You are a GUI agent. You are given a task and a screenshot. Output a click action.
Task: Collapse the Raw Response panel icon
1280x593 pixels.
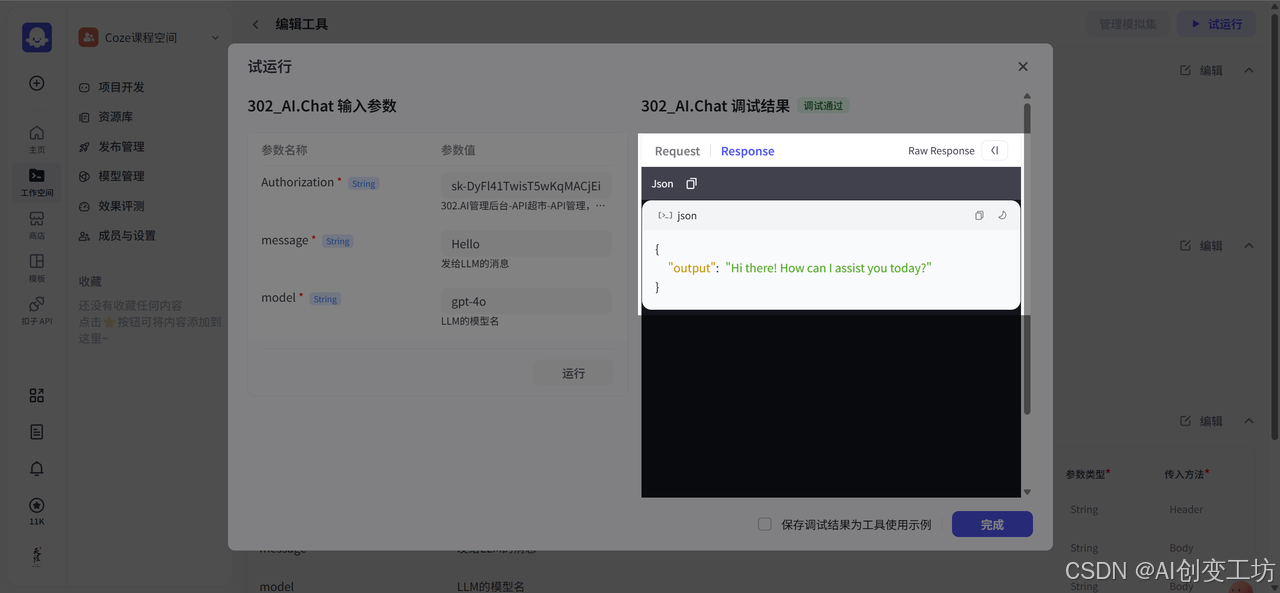coord(994,151)
